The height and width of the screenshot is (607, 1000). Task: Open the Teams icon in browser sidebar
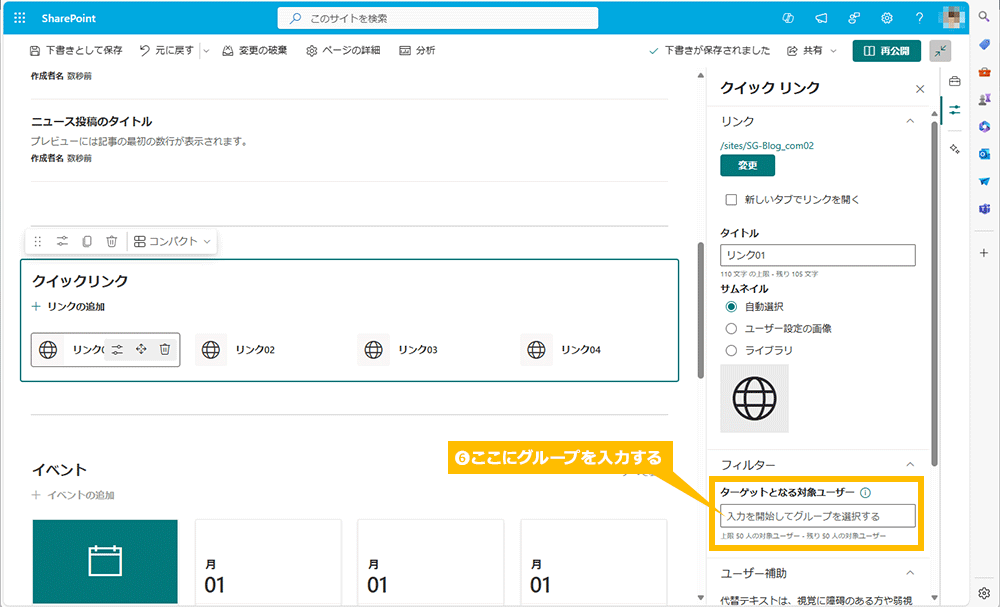click(x=984, y=208)
